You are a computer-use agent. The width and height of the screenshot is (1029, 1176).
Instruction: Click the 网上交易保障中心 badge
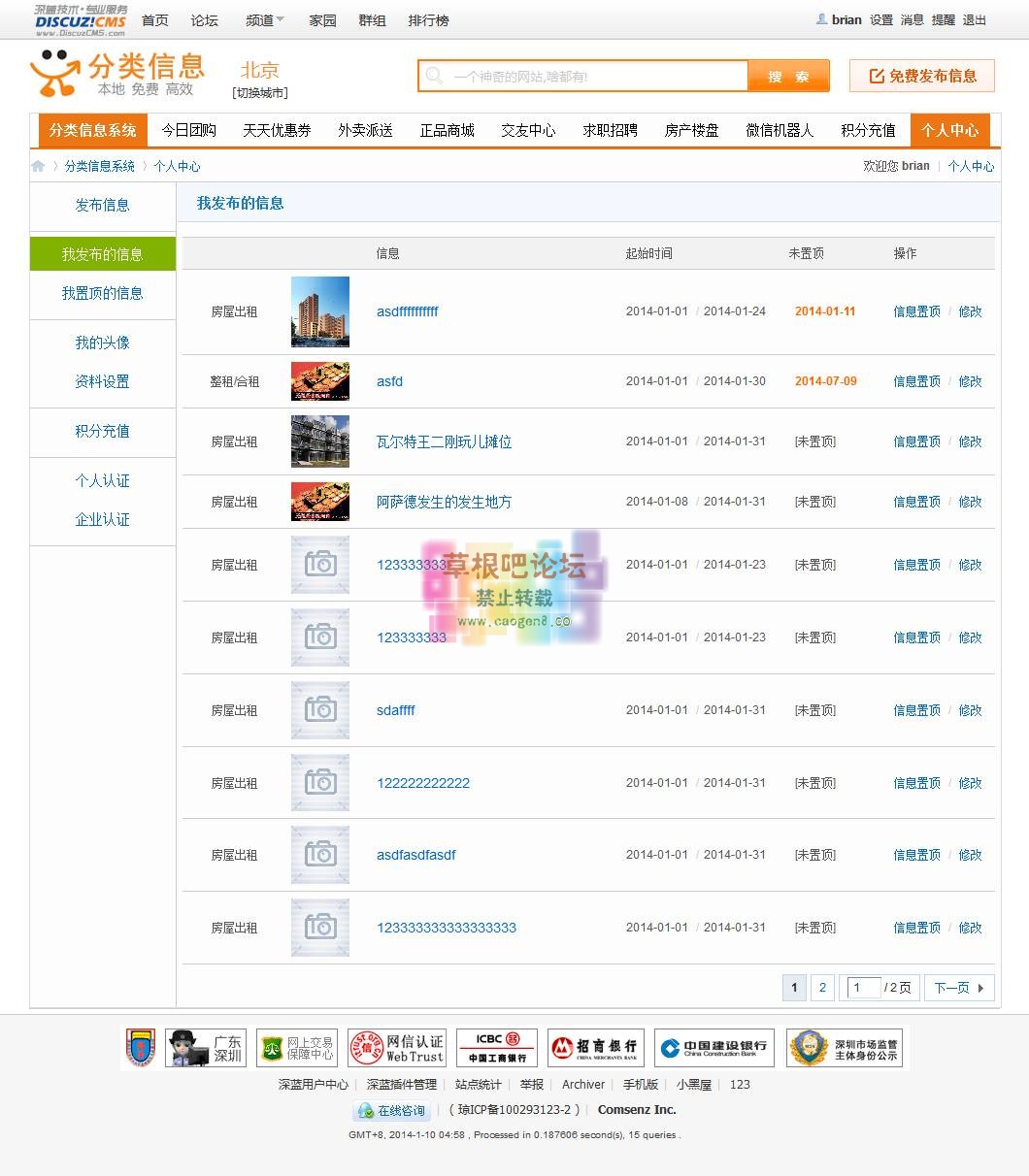[296, 1047]
